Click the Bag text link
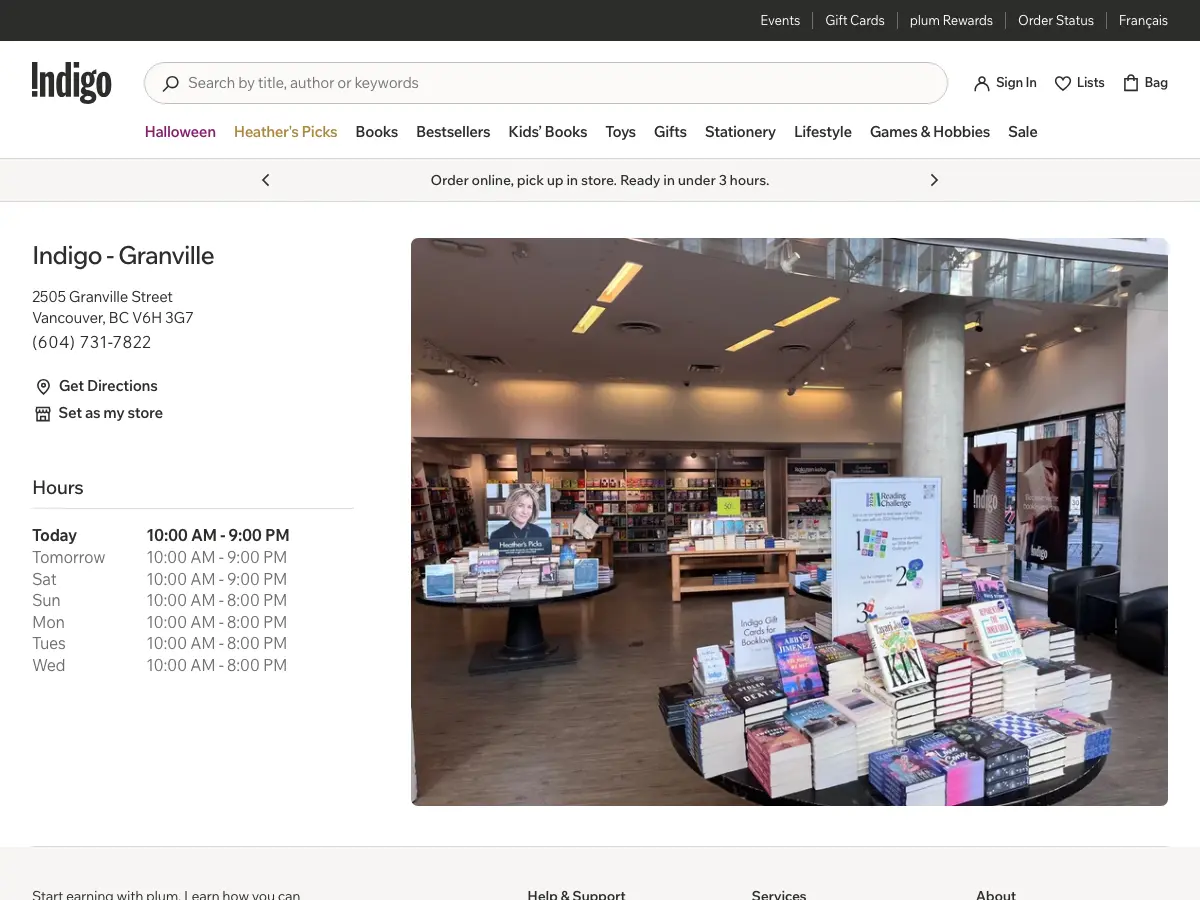The height and width of the screenshot is (900, 1200). click(1156, 83)
